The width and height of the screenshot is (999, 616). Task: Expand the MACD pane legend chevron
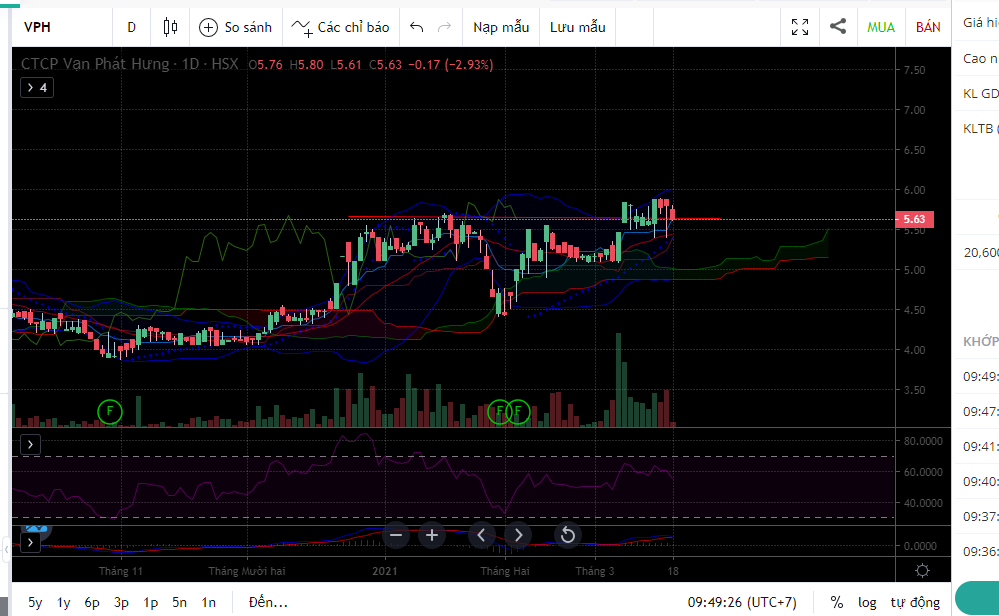pyautogui.click(x=31, y=543)
